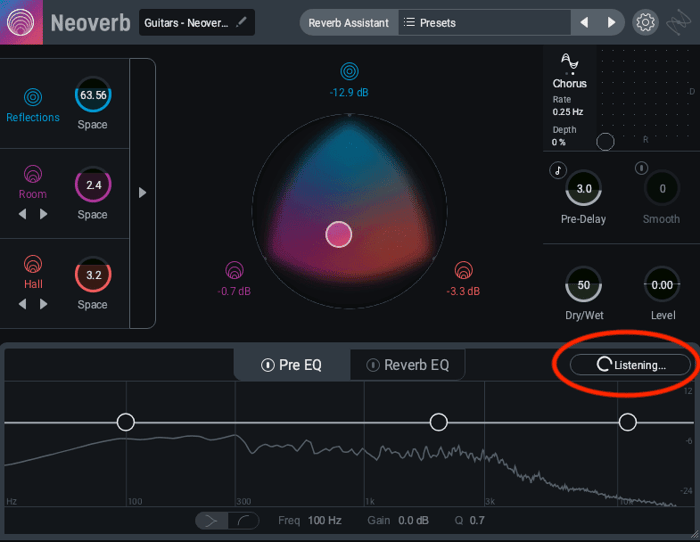Click the resize grip at bottom-right corner
The image size is (700, 542).
tap(694, 535)
